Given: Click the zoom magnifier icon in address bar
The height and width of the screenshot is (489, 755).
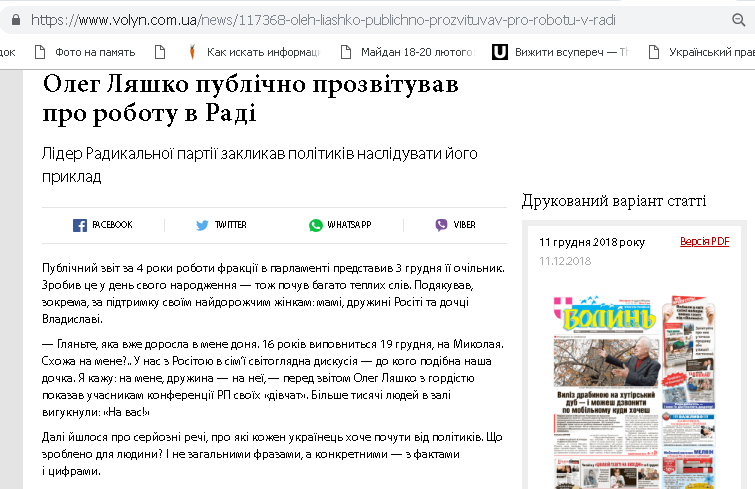Looking at the screenshot, I should tap(738, 20).
